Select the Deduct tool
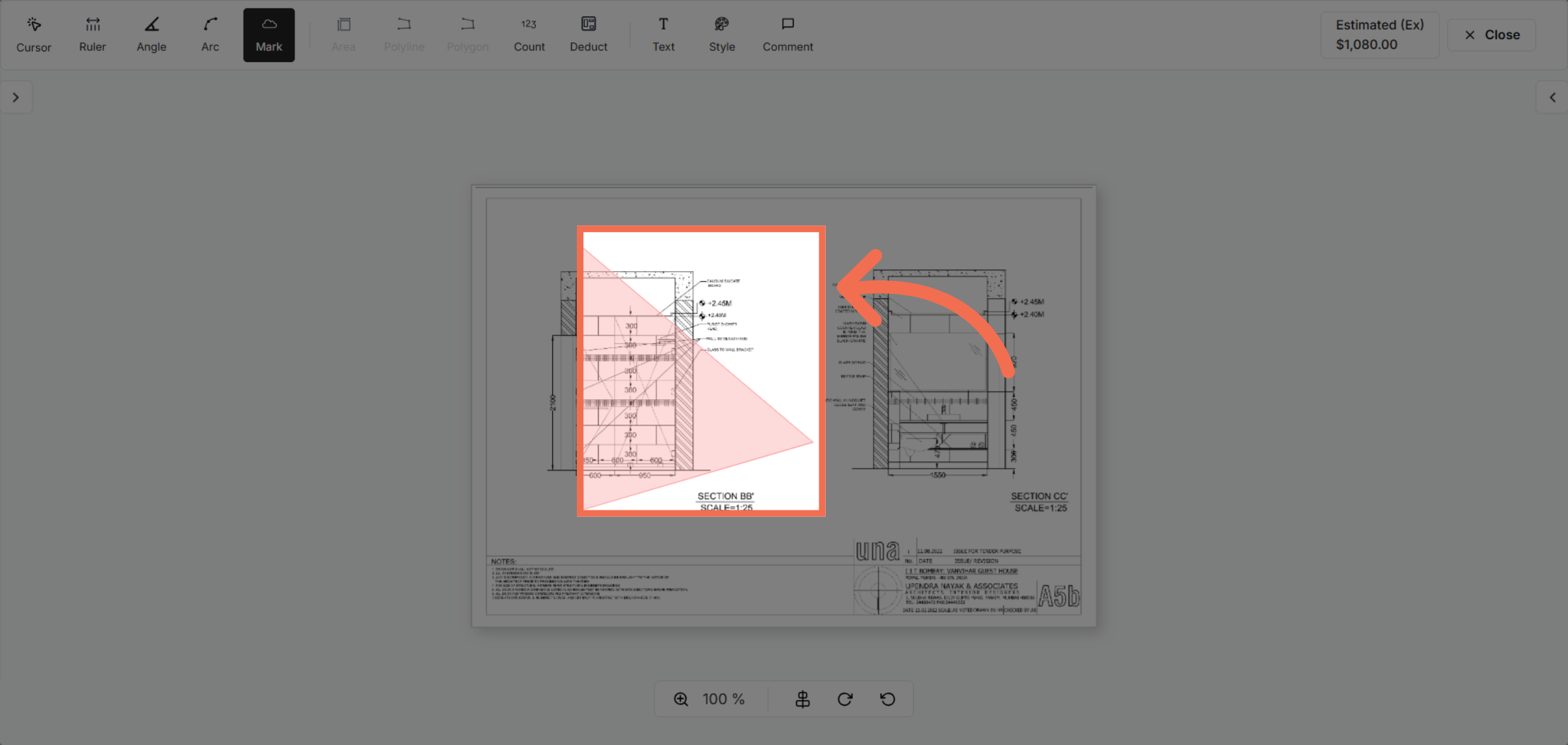 588,35
